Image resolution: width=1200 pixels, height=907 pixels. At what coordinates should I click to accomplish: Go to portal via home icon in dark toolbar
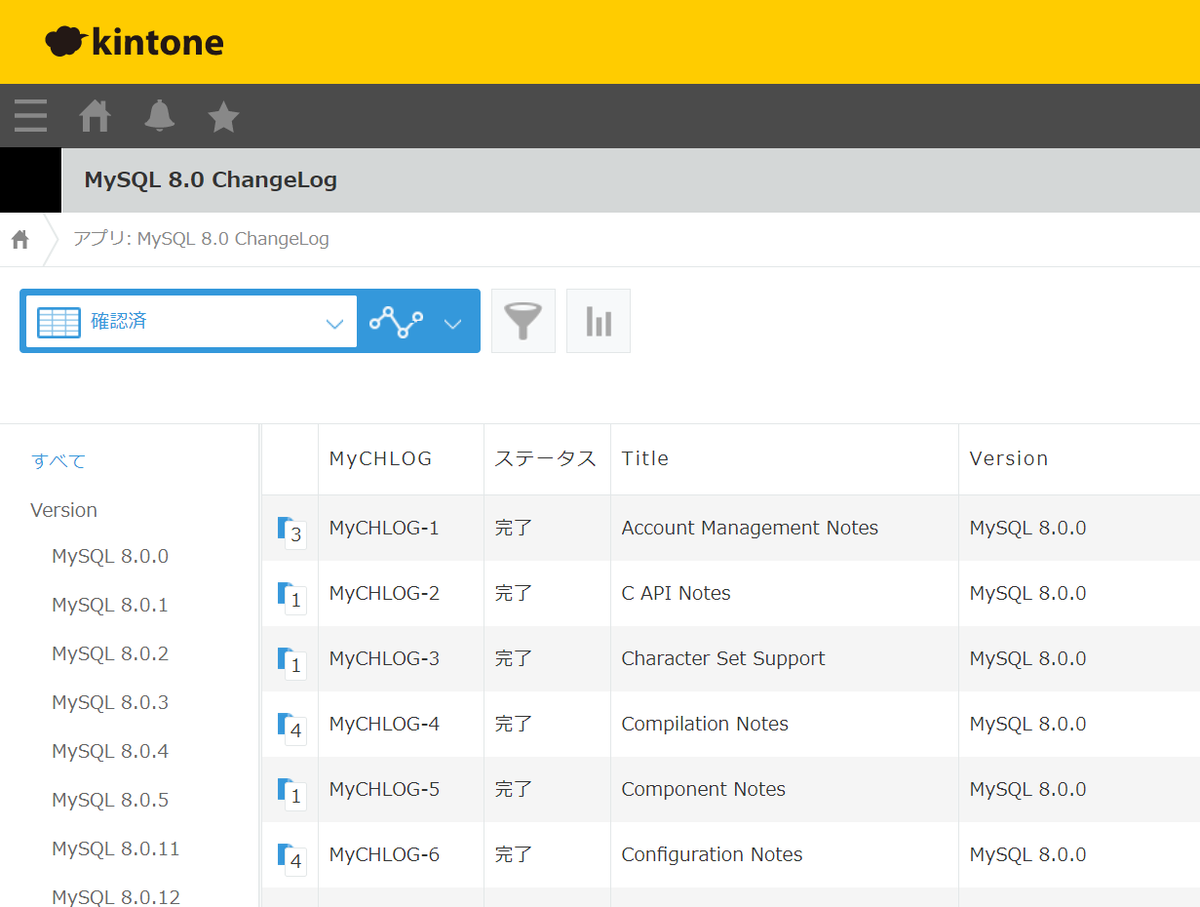click(95, 117)
